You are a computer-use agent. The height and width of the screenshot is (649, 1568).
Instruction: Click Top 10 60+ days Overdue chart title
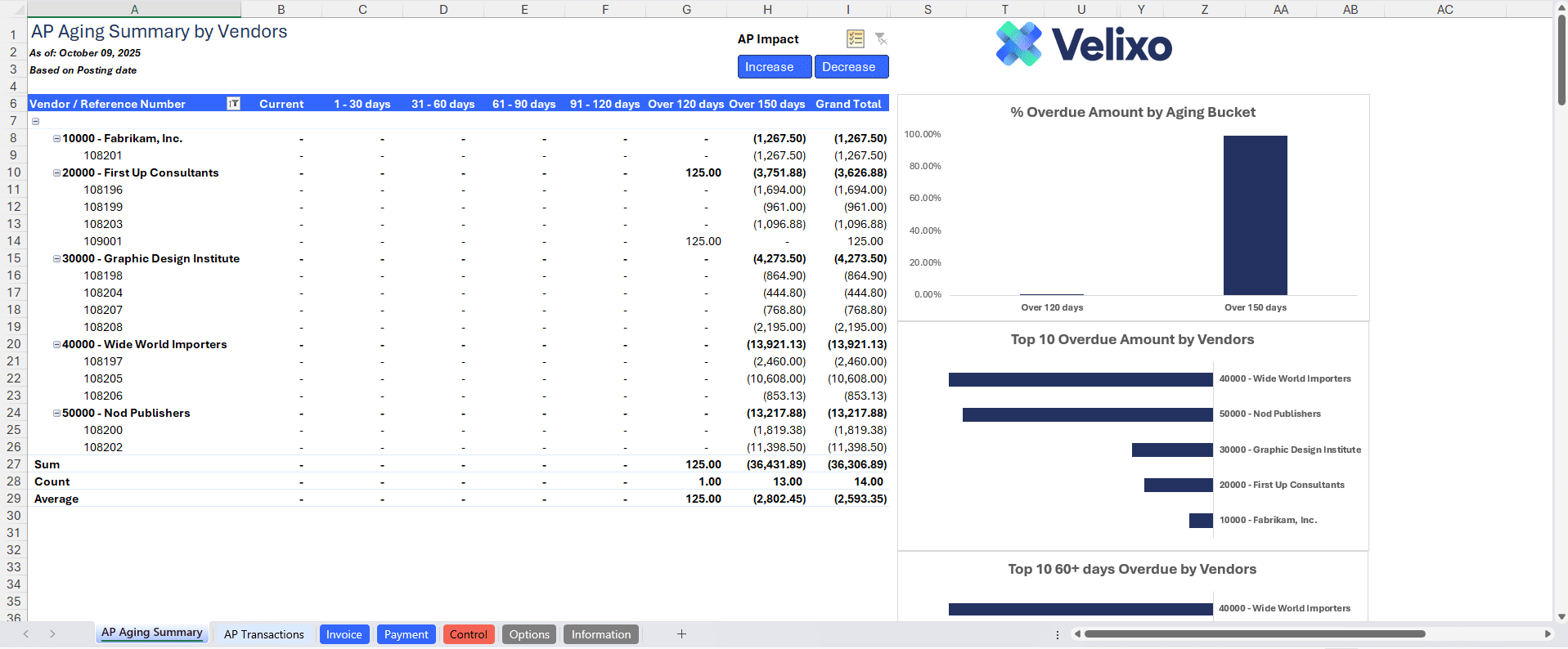pos(1132,569)
